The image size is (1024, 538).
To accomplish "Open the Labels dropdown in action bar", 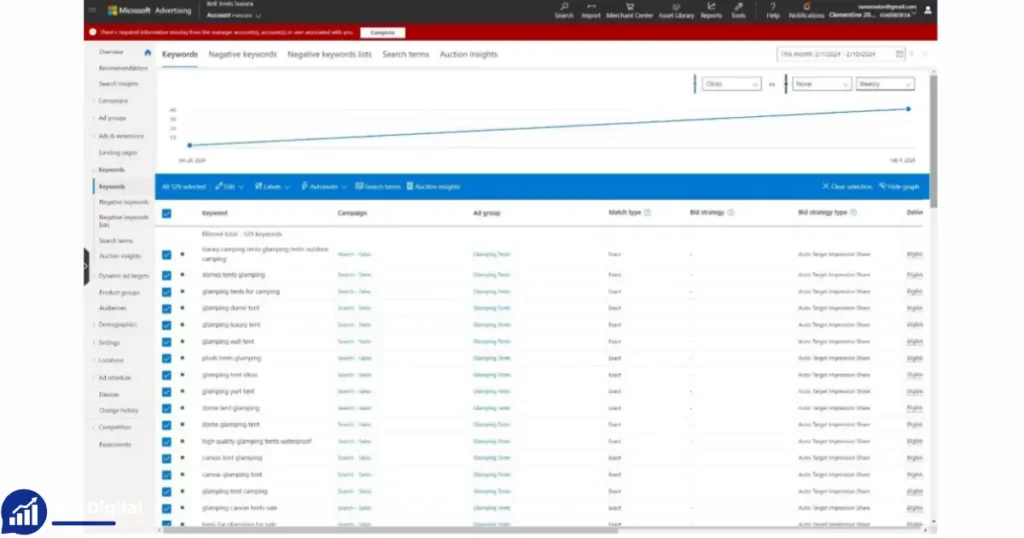I will coord(272,187).
